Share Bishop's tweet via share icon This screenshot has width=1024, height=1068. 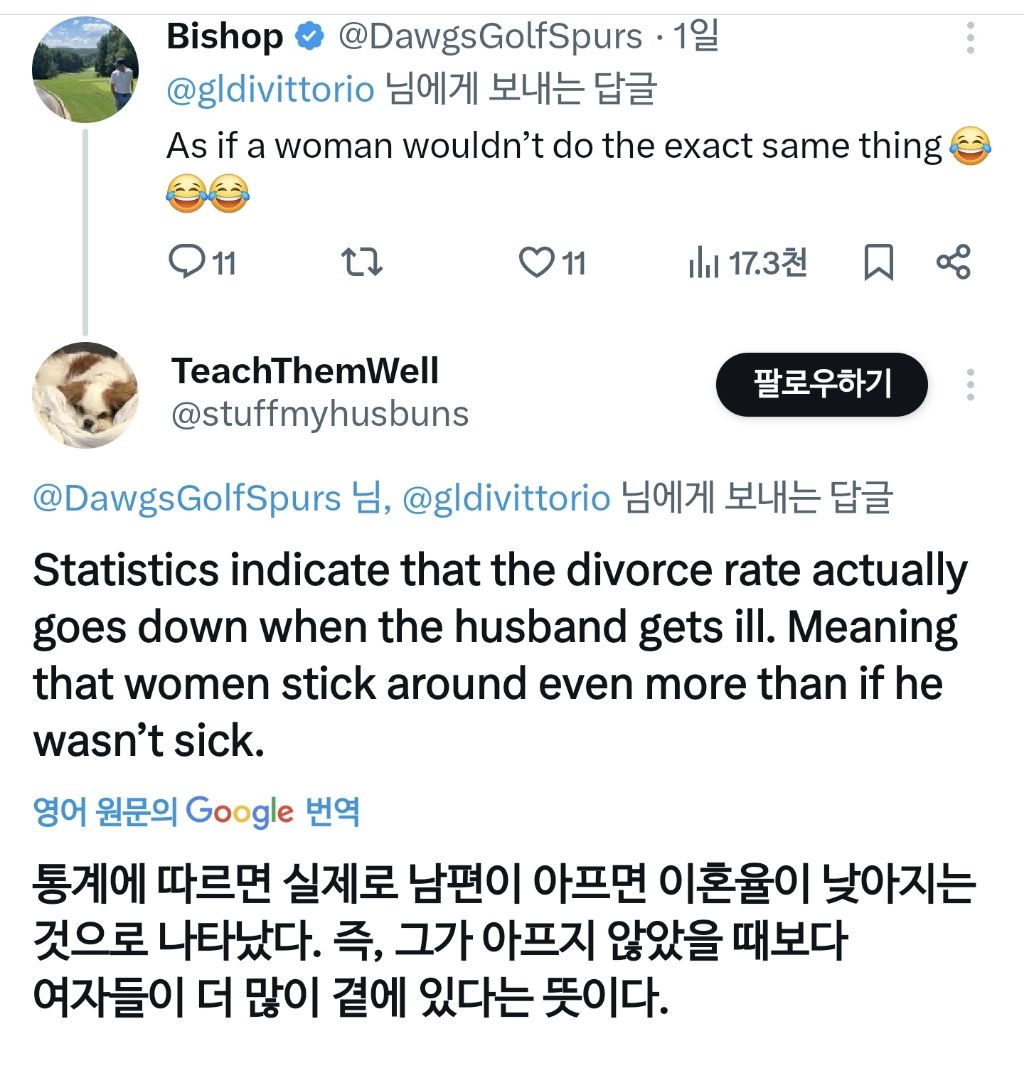[x=952, y=263]
